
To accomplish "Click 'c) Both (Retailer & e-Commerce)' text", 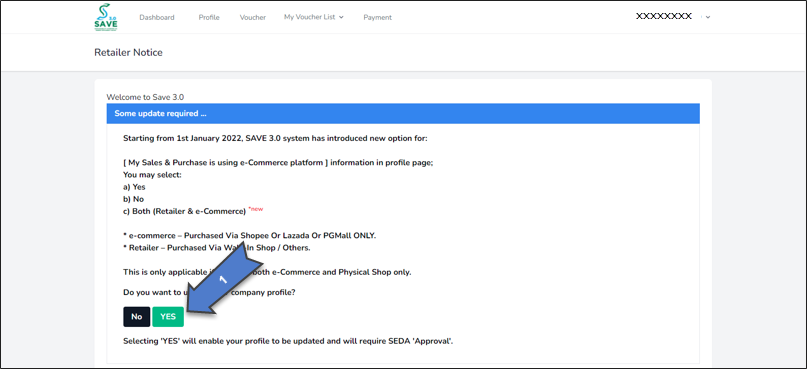I will click(185, 212).
